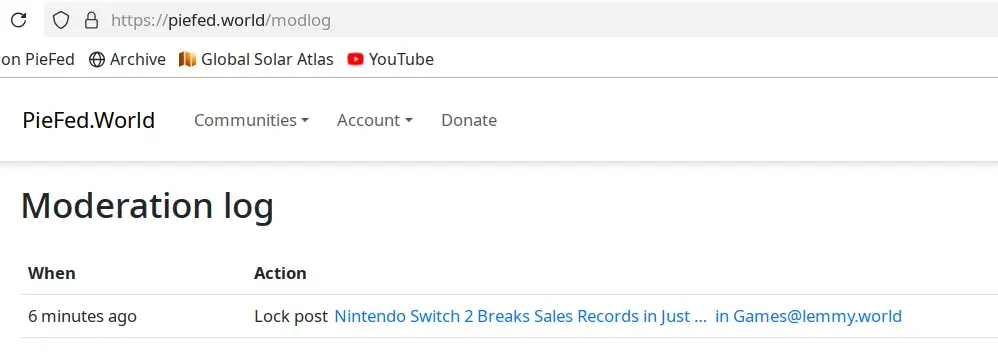The width and height of the screenshot is (998, 363).
Task: Open the Global Solar Atlas bookmark icon
Action: click(187, 59)
